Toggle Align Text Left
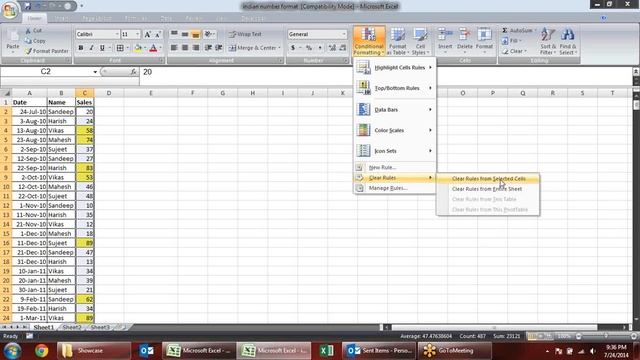 (x=174, y=48)
